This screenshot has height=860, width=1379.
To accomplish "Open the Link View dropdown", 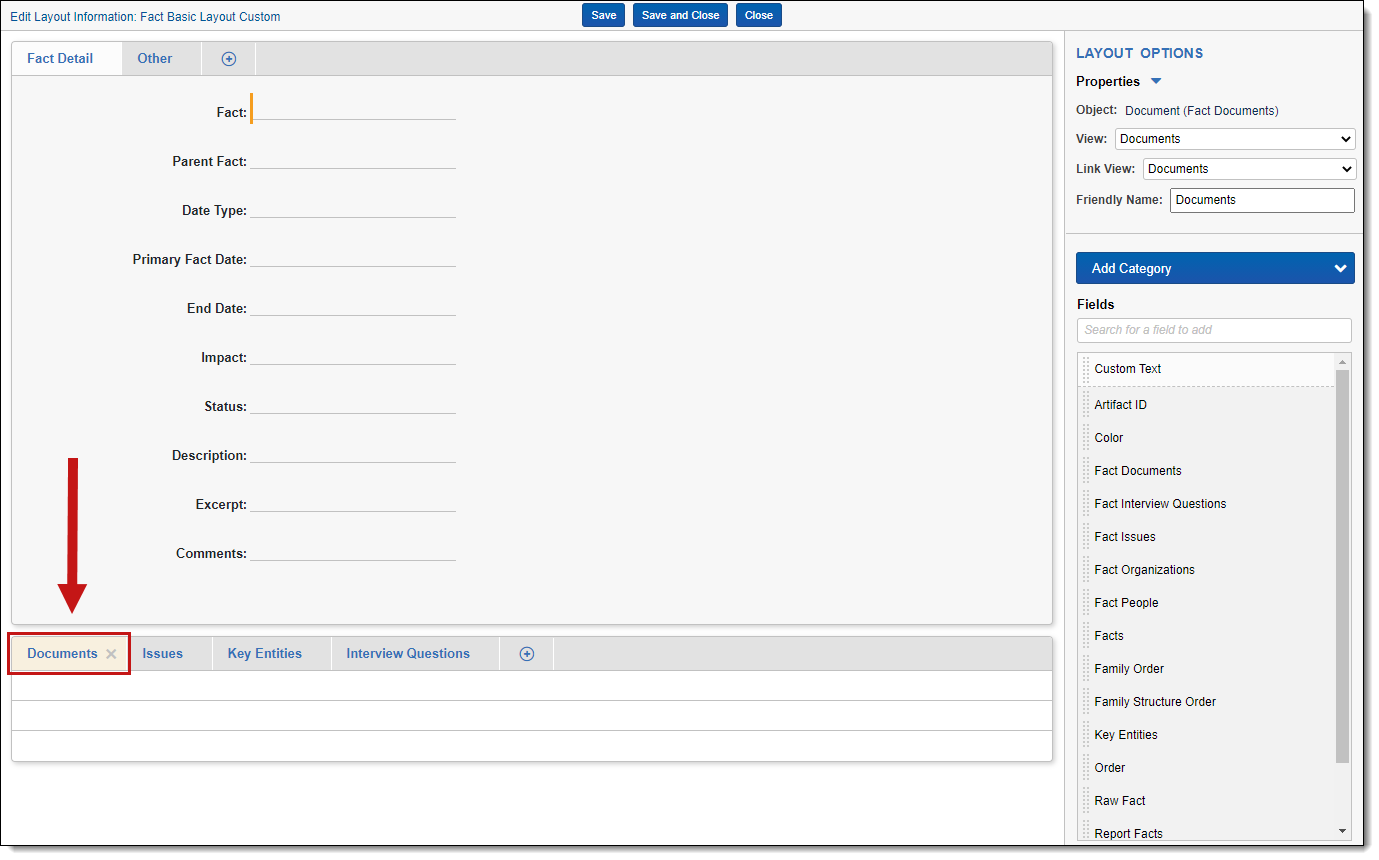I will [1248, 169].
